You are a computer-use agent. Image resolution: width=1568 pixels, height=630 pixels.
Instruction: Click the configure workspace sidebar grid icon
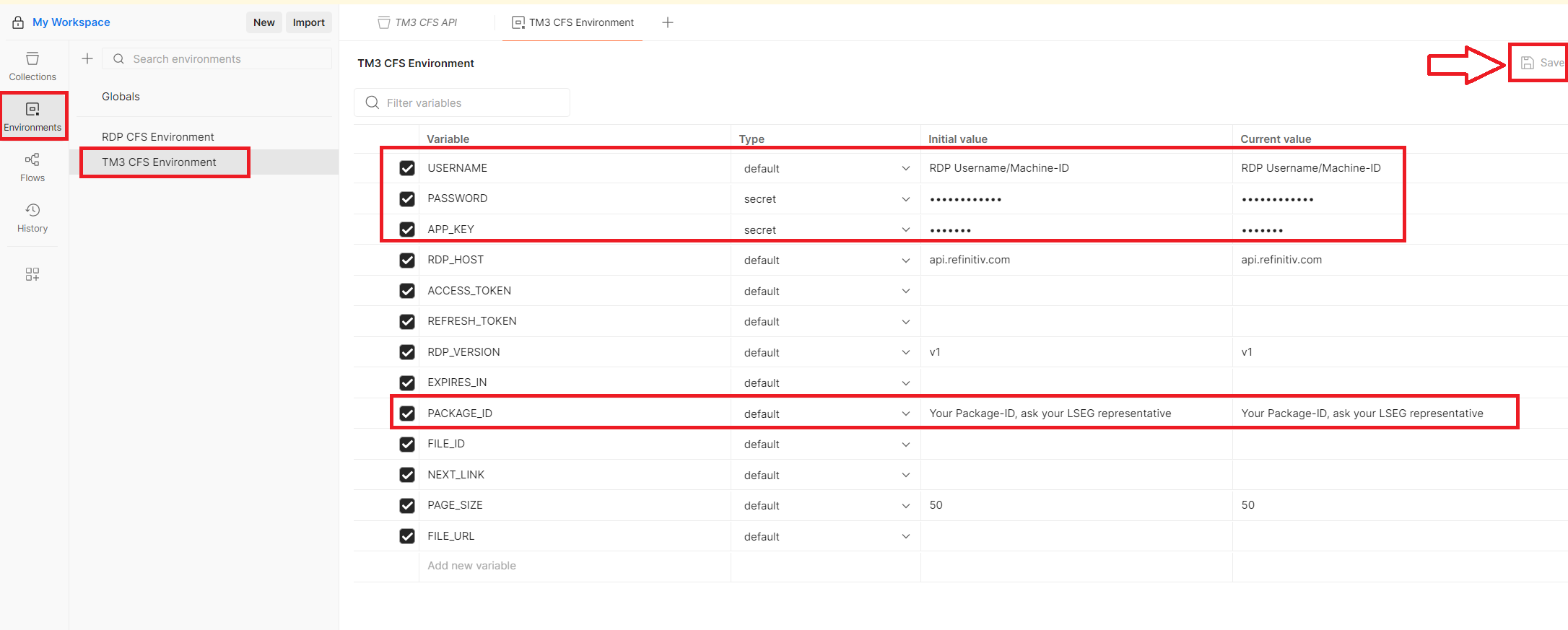[32, 274]
